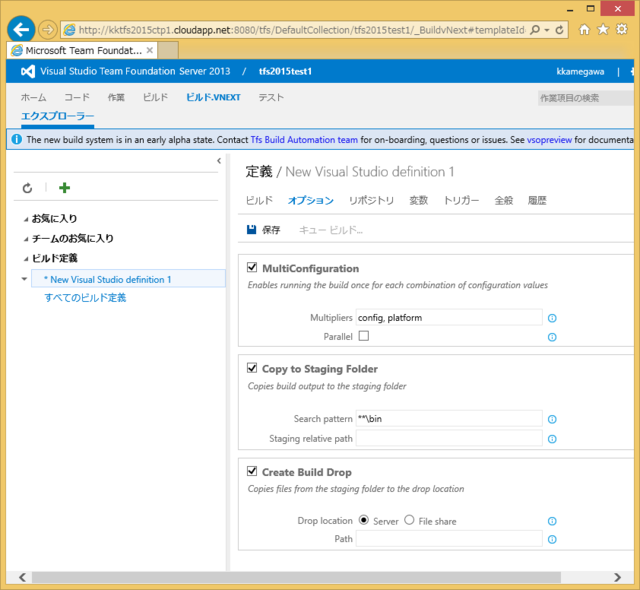Open the address bar dropdown arrow

pos(547,30)
